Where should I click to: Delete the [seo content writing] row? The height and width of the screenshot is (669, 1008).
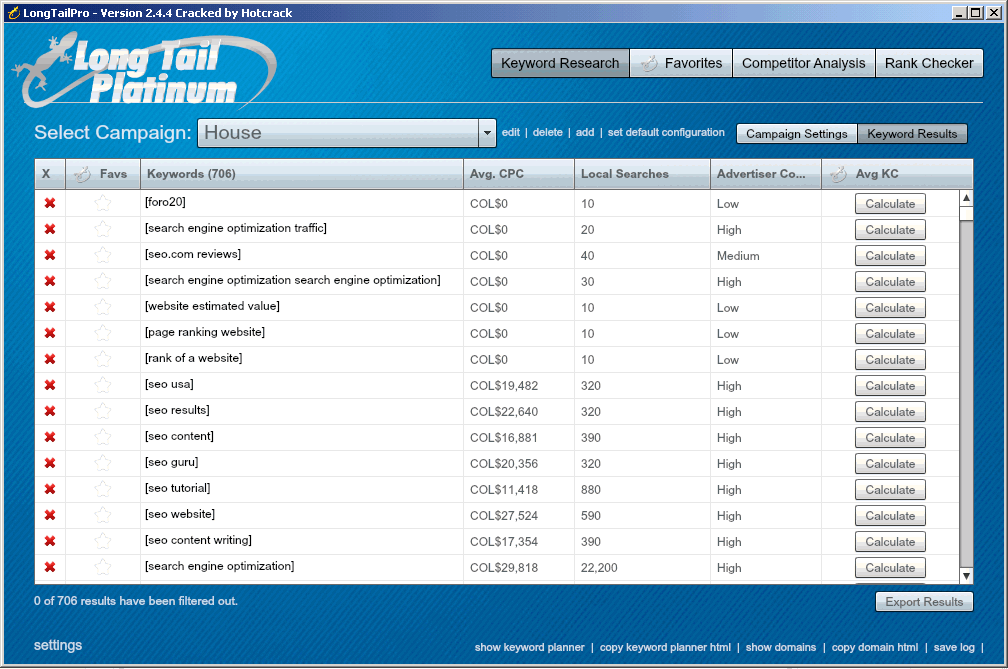[x=50, y=541]
